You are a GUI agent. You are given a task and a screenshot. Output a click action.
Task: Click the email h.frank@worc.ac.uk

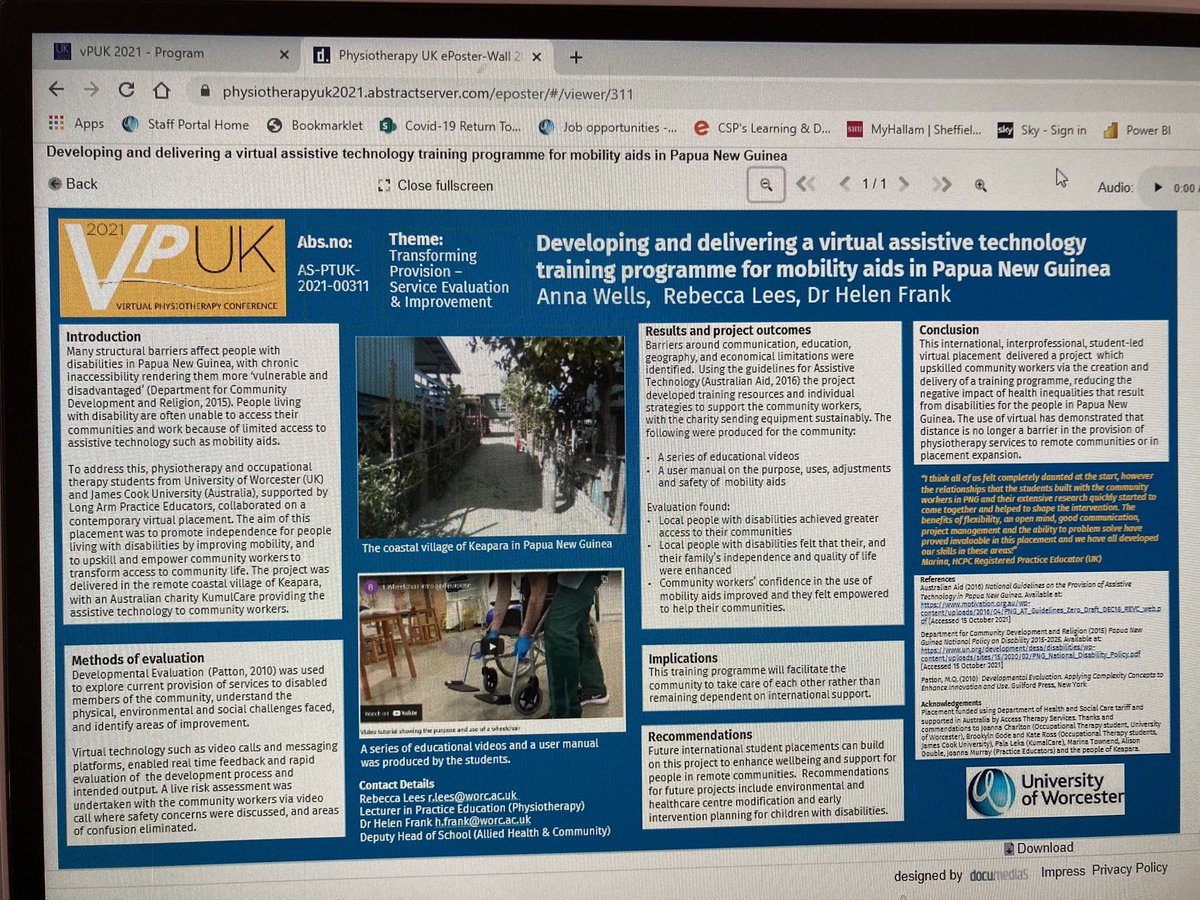click(x=484, y=822)
